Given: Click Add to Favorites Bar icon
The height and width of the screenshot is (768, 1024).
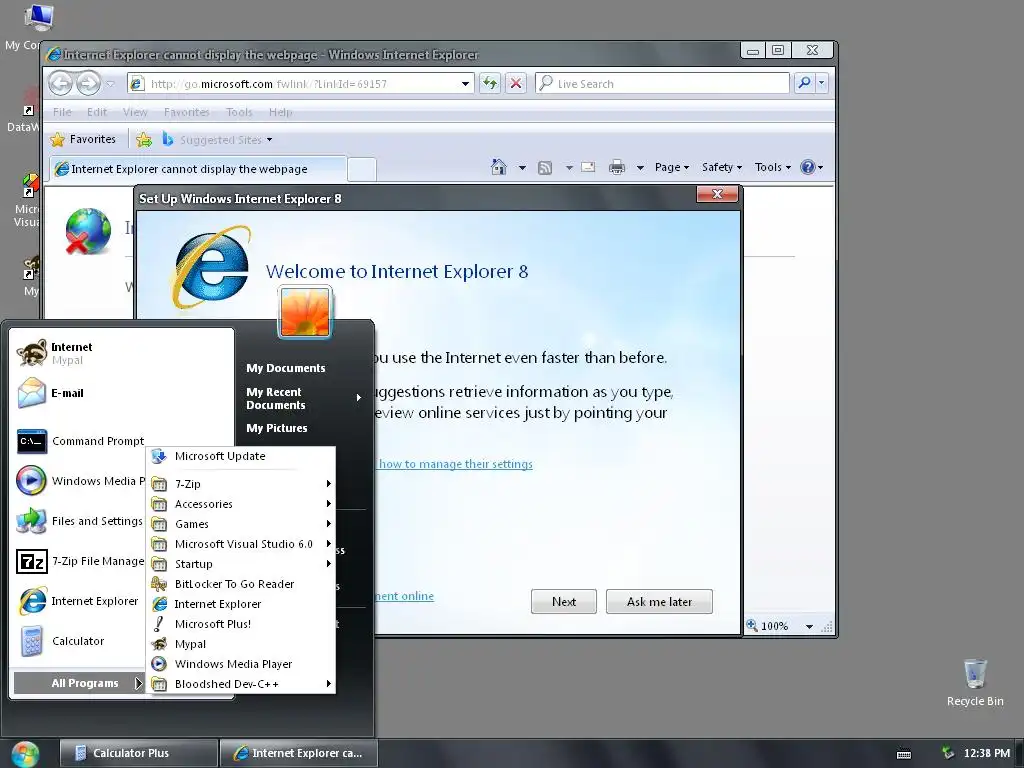Looking at the screenshot, I should click(144, 140).
